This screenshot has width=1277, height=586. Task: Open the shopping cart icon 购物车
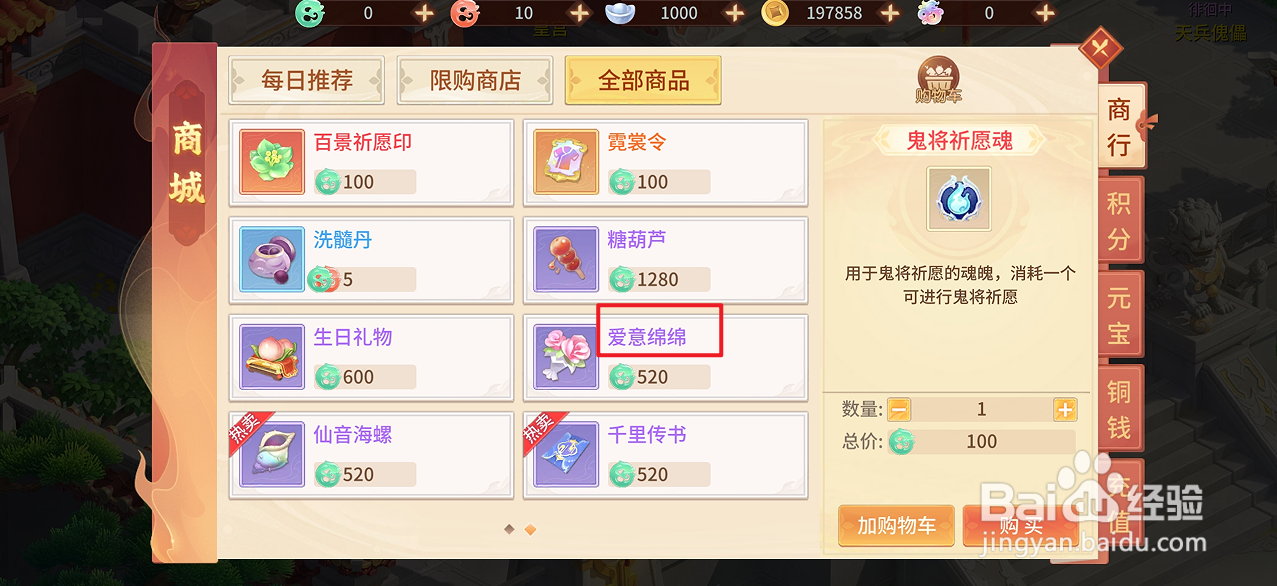click(937, 81)
